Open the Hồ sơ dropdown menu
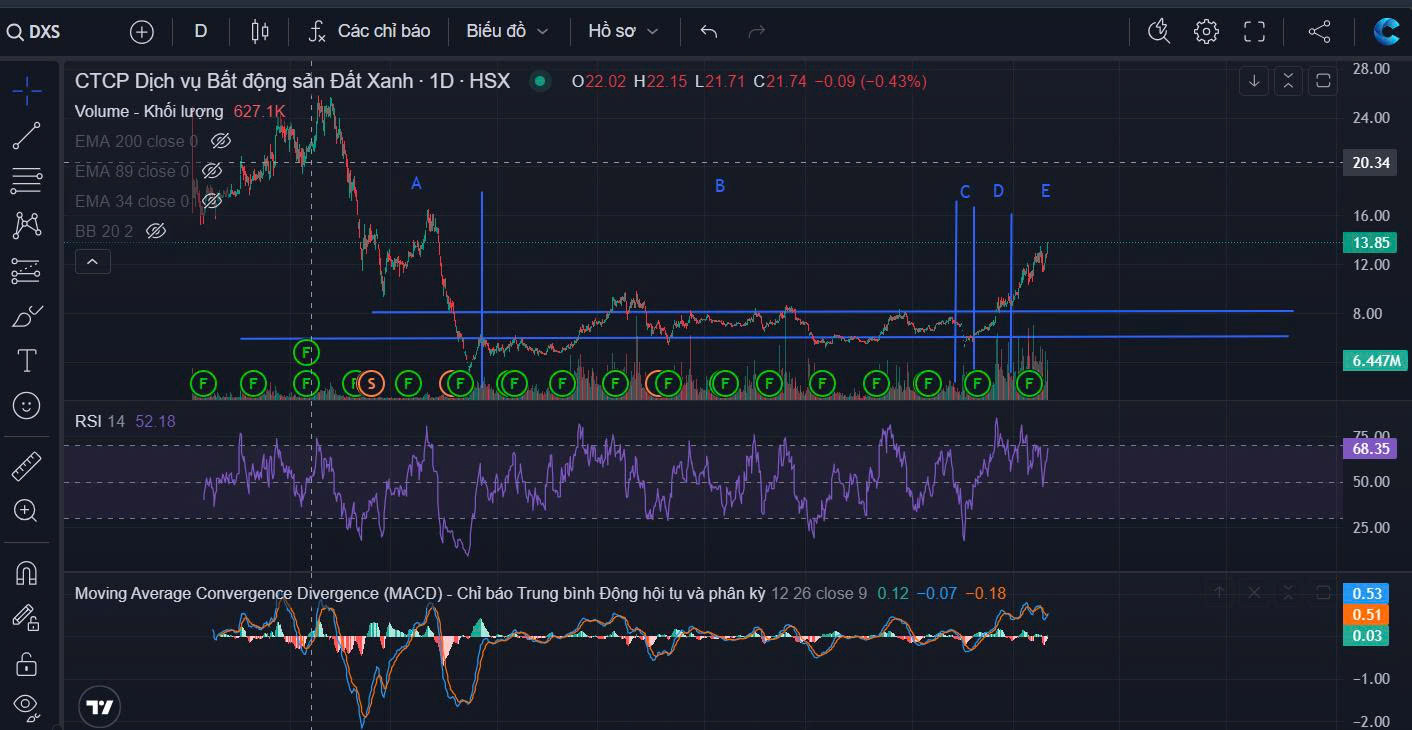1412x730 pixels. pos(623,31)
